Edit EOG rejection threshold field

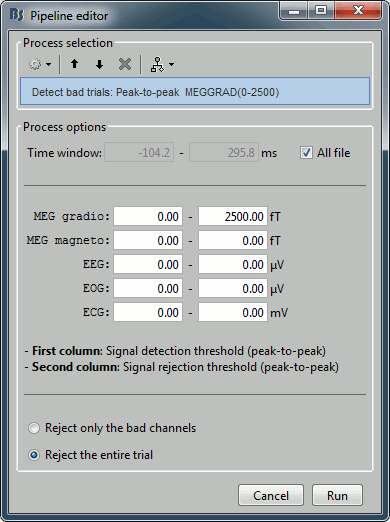coord(233,288)
